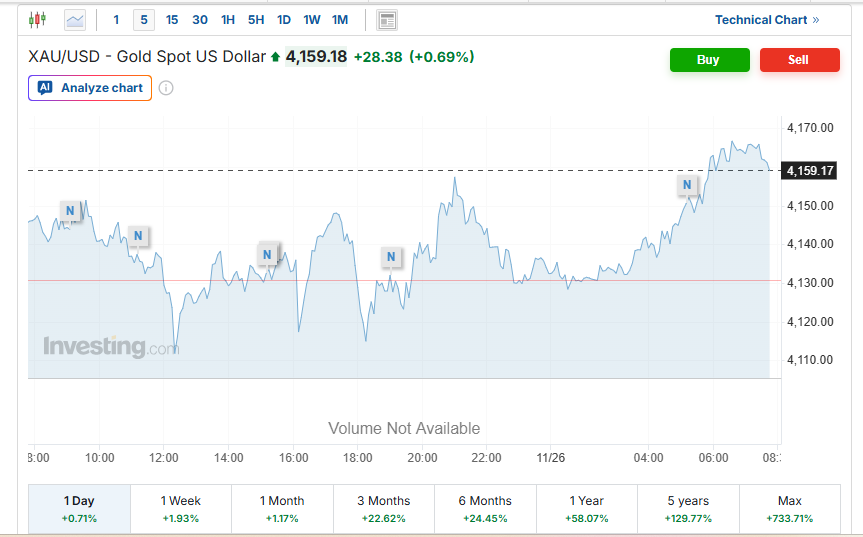Open the news marker just before 10:00
The width and height of the screenshot is (863, 537).
point(69,210)
